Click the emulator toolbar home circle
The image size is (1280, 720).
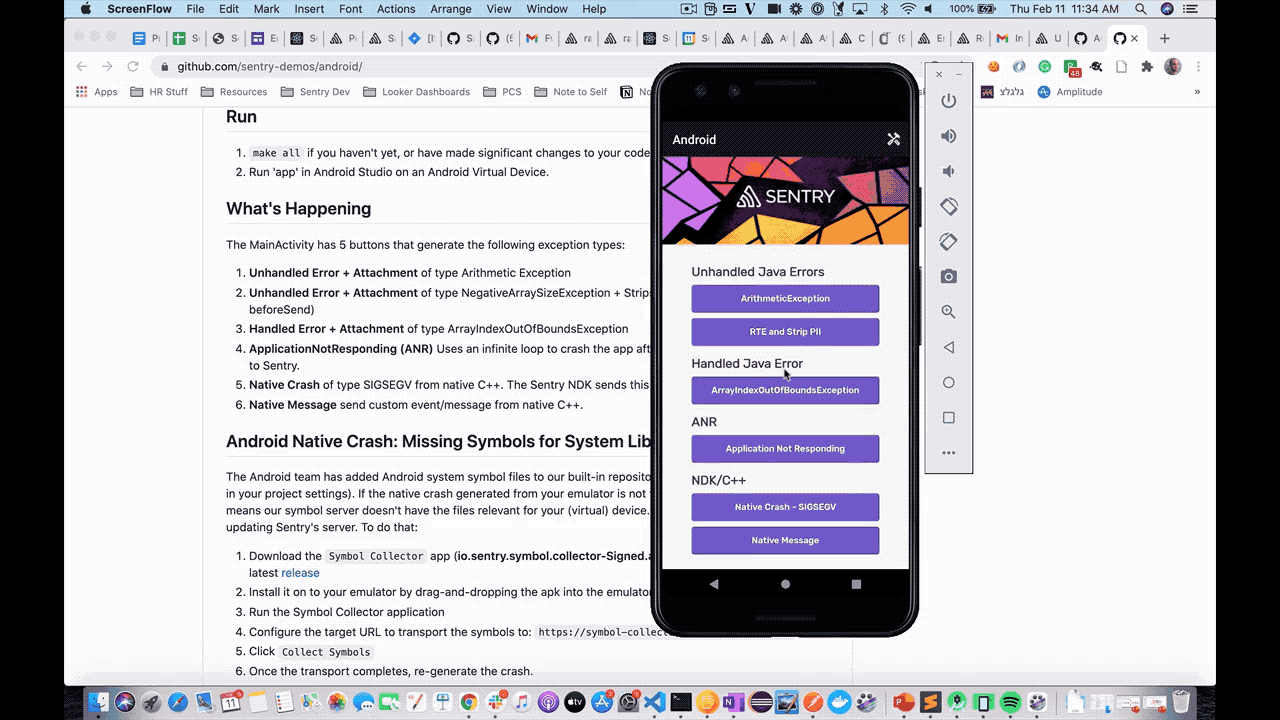point(949,382)
